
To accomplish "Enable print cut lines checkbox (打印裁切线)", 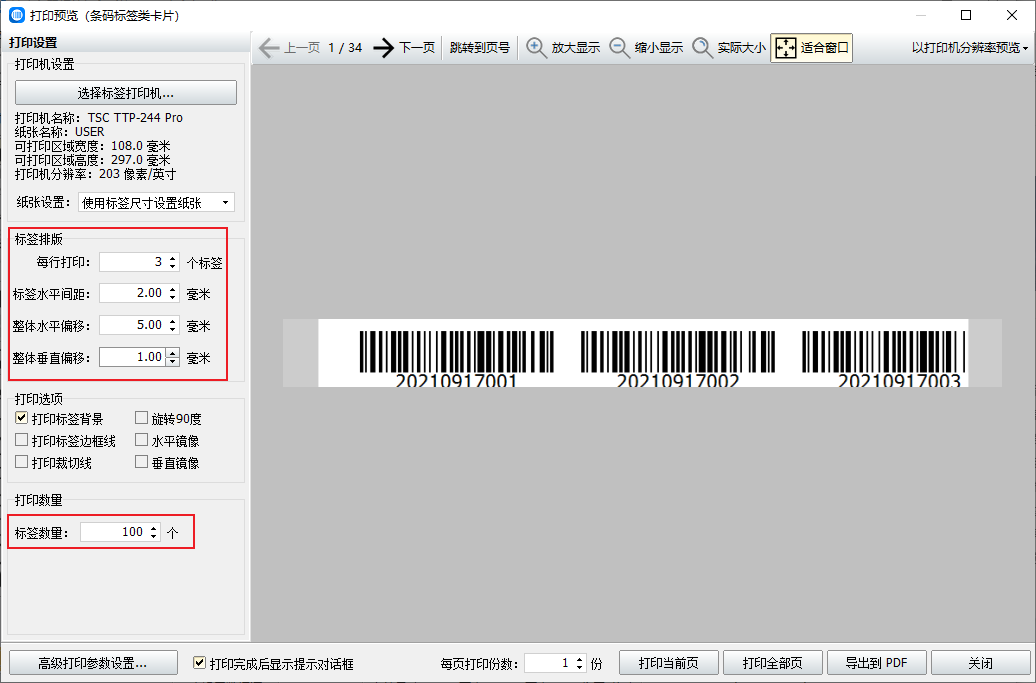I will (22, 463).
